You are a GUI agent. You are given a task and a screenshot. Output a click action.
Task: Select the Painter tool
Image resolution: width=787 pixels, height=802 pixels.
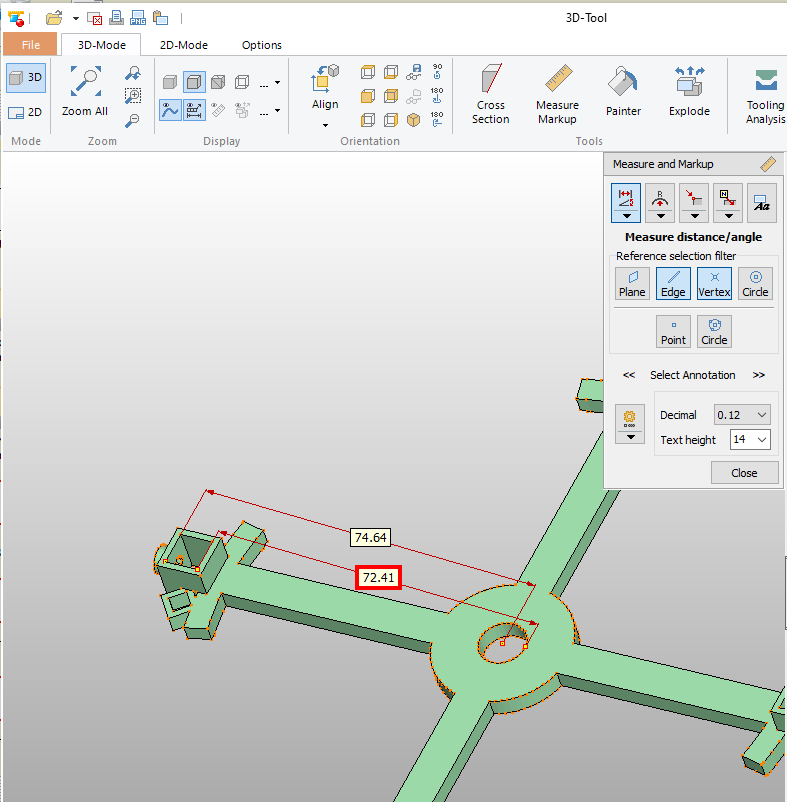pos(623,92)
